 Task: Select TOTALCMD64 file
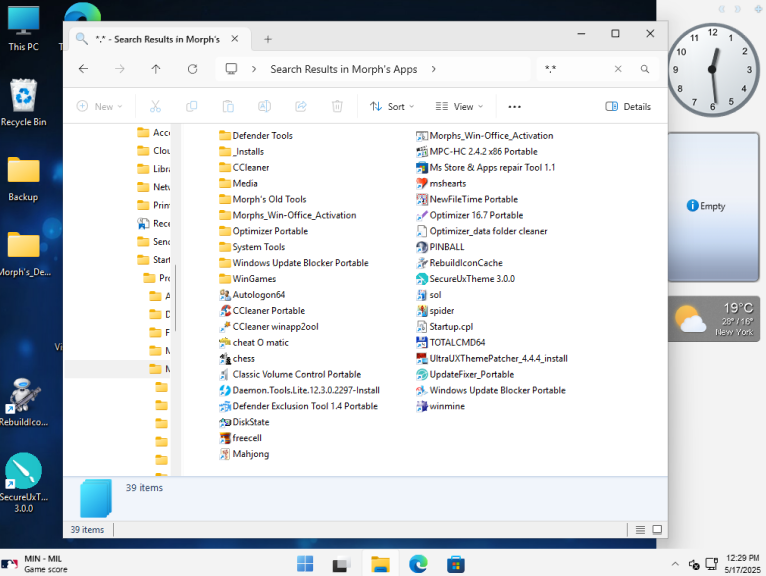(450, 342)
